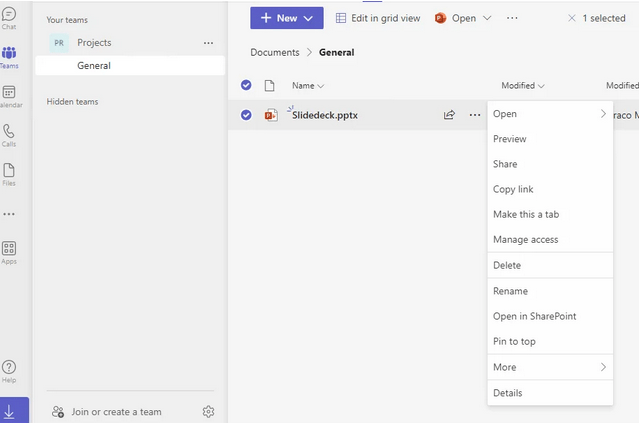639x423 pixels.
Task: Open the Apps icon in sidebar
Action: point(9,251)
